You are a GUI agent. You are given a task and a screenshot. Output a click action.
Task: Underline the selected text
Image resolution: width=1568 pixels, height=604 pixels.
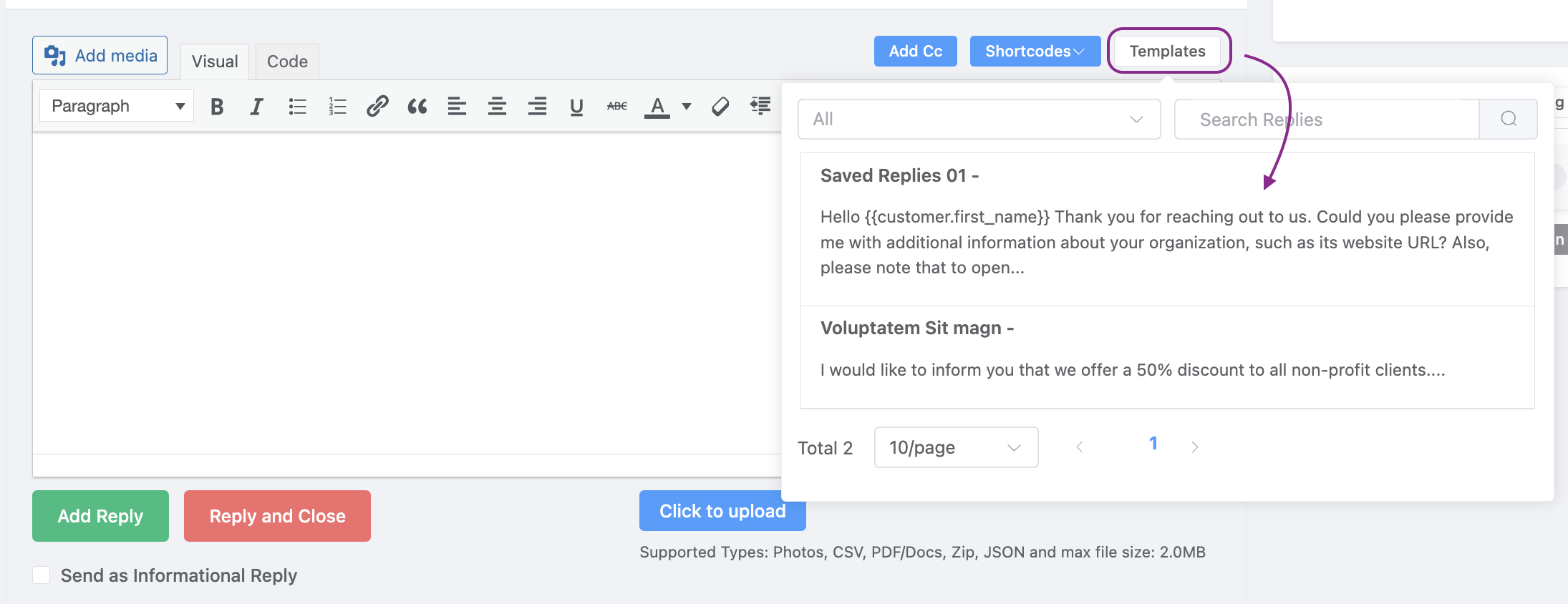(576, 107)
